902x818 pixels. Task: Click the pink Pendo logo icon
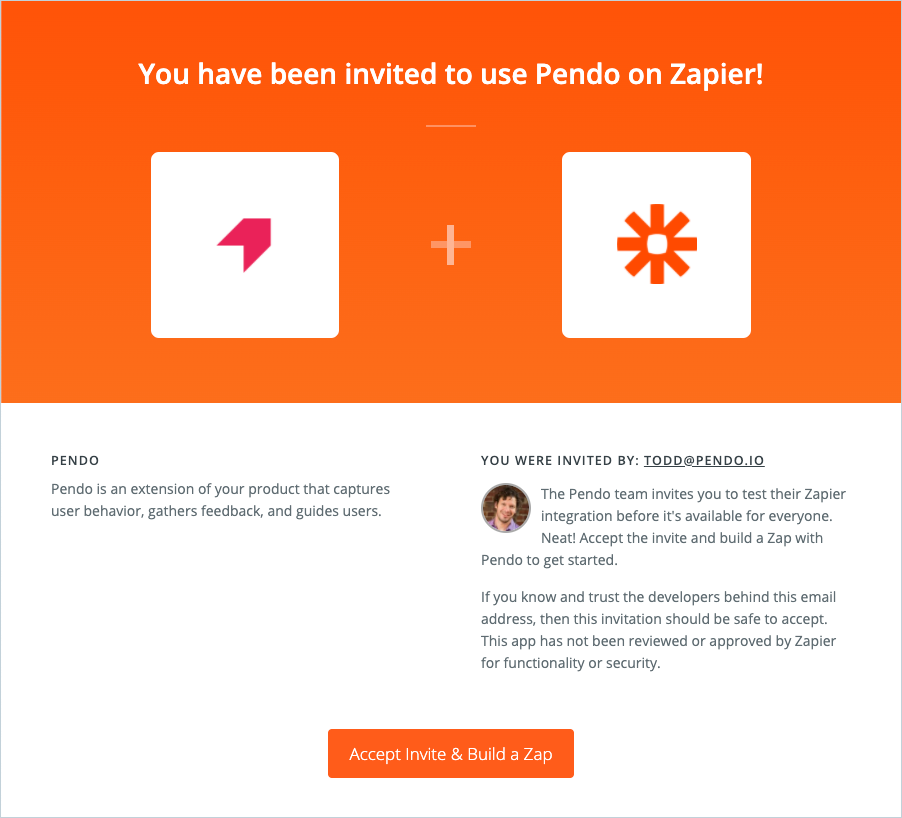pos(244,244)
